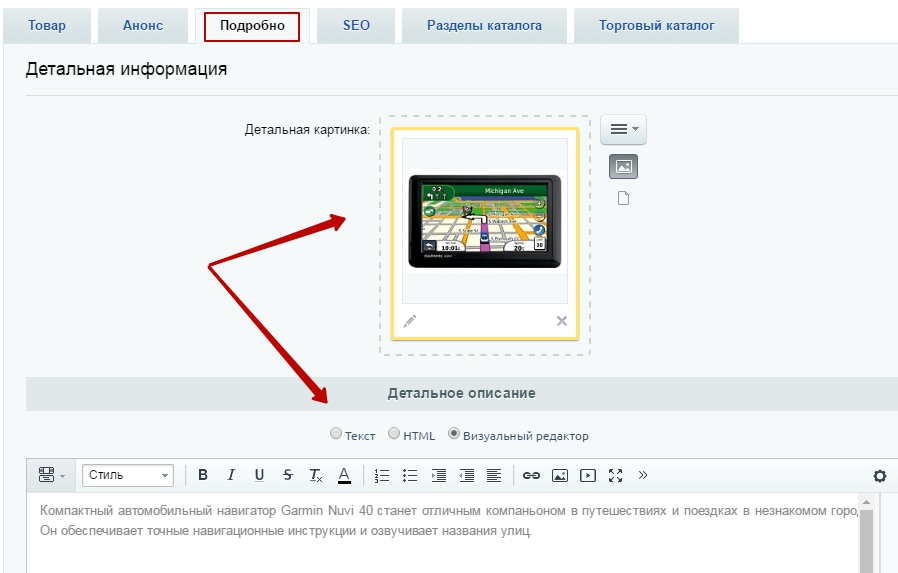Apply strikethrough formatting
Image resolution: width=898 pixels, height=573 pixels.
pos(287,475)
